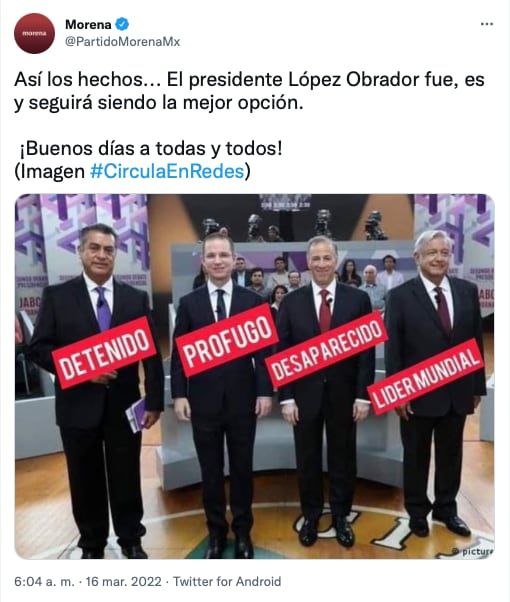The width and height of the screenshot is (510, 602).
Task: Open the @PartidoMorenaMx handle
Action: pos(123,41)
